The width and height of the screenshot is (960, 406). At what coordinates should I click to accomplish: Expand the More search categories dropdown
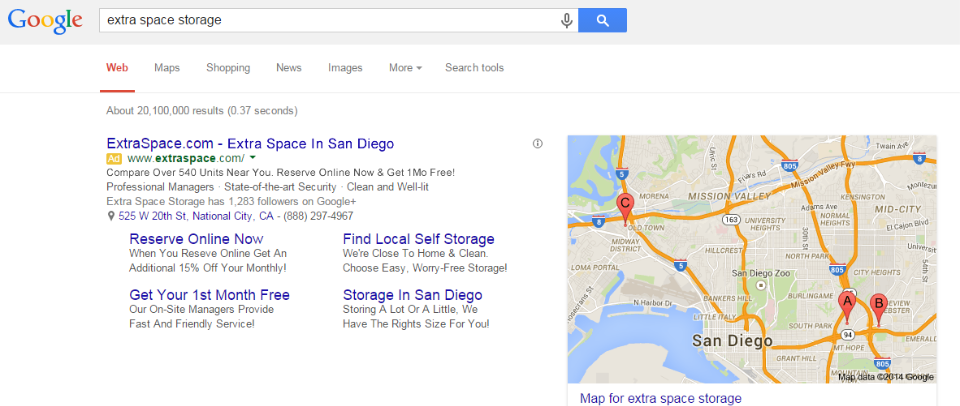405,68
